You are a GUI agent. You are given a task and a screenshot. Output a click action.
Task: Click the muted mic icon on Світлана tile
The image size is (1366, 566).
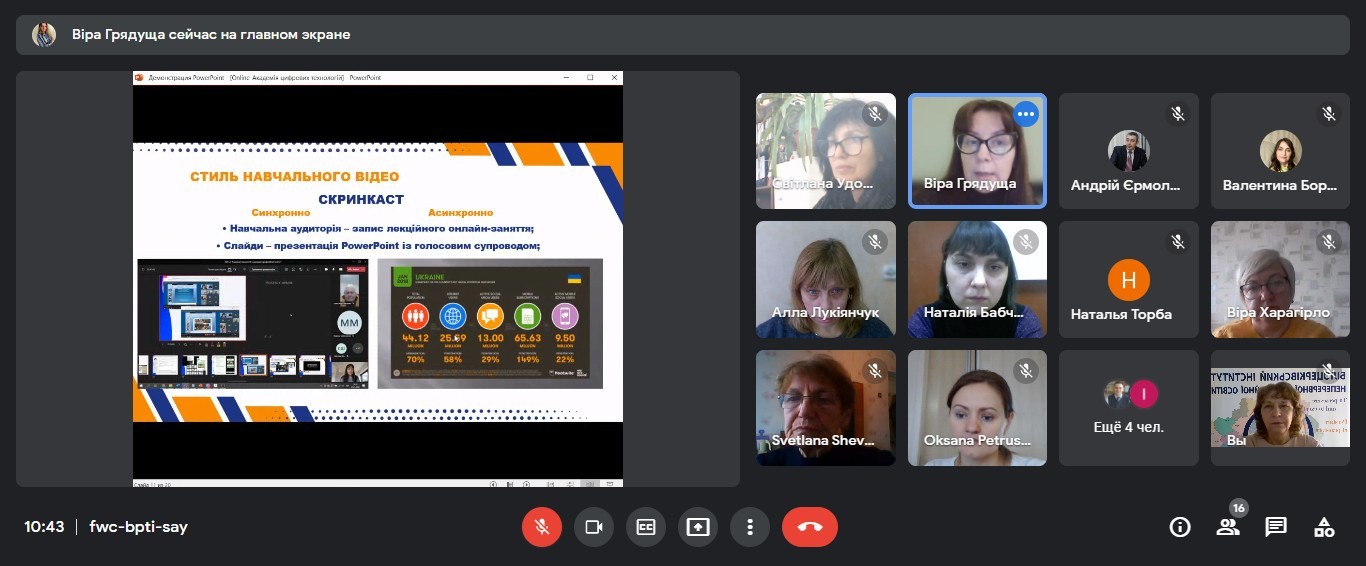pos(875,114)
